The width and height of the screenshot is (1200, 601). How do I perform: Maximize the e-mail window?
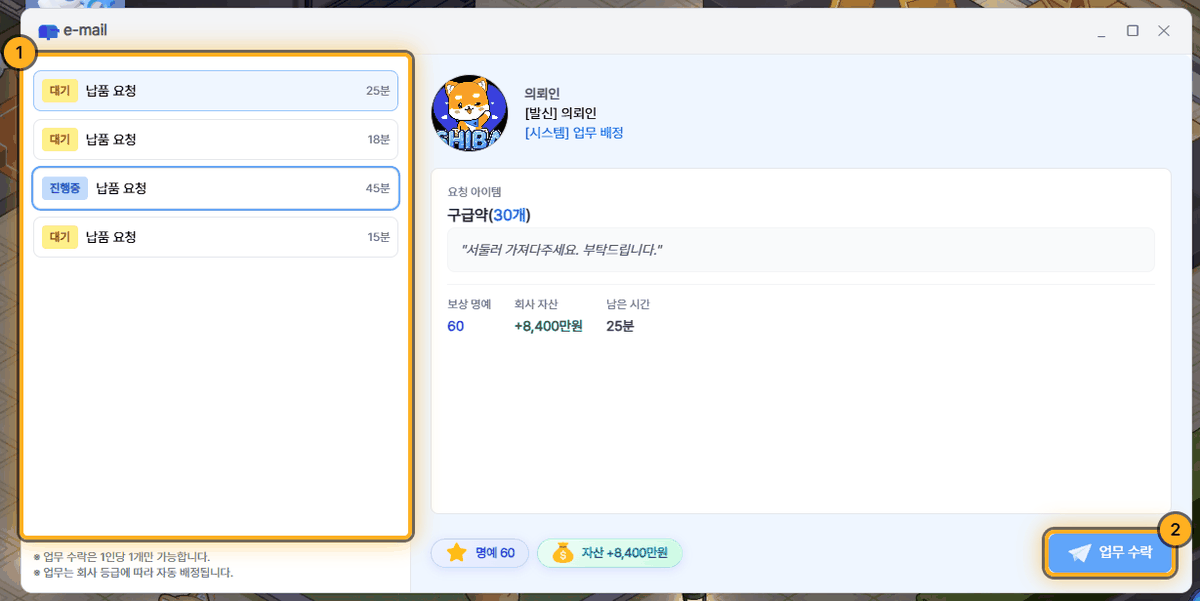click(x=1133, y=31)
